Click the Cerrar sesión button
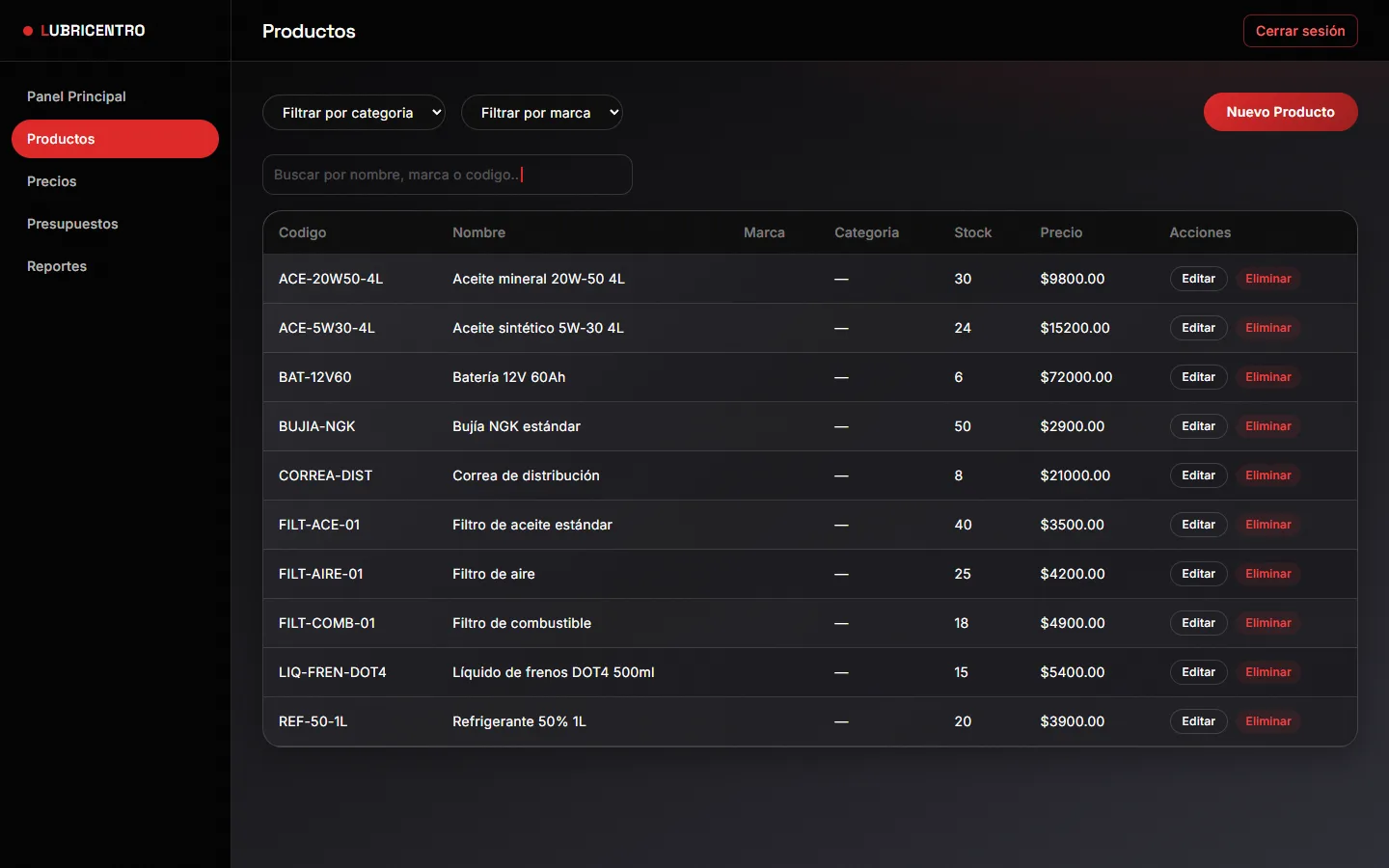This screenshot has height=868, width=1389. tap(1300, 31)
